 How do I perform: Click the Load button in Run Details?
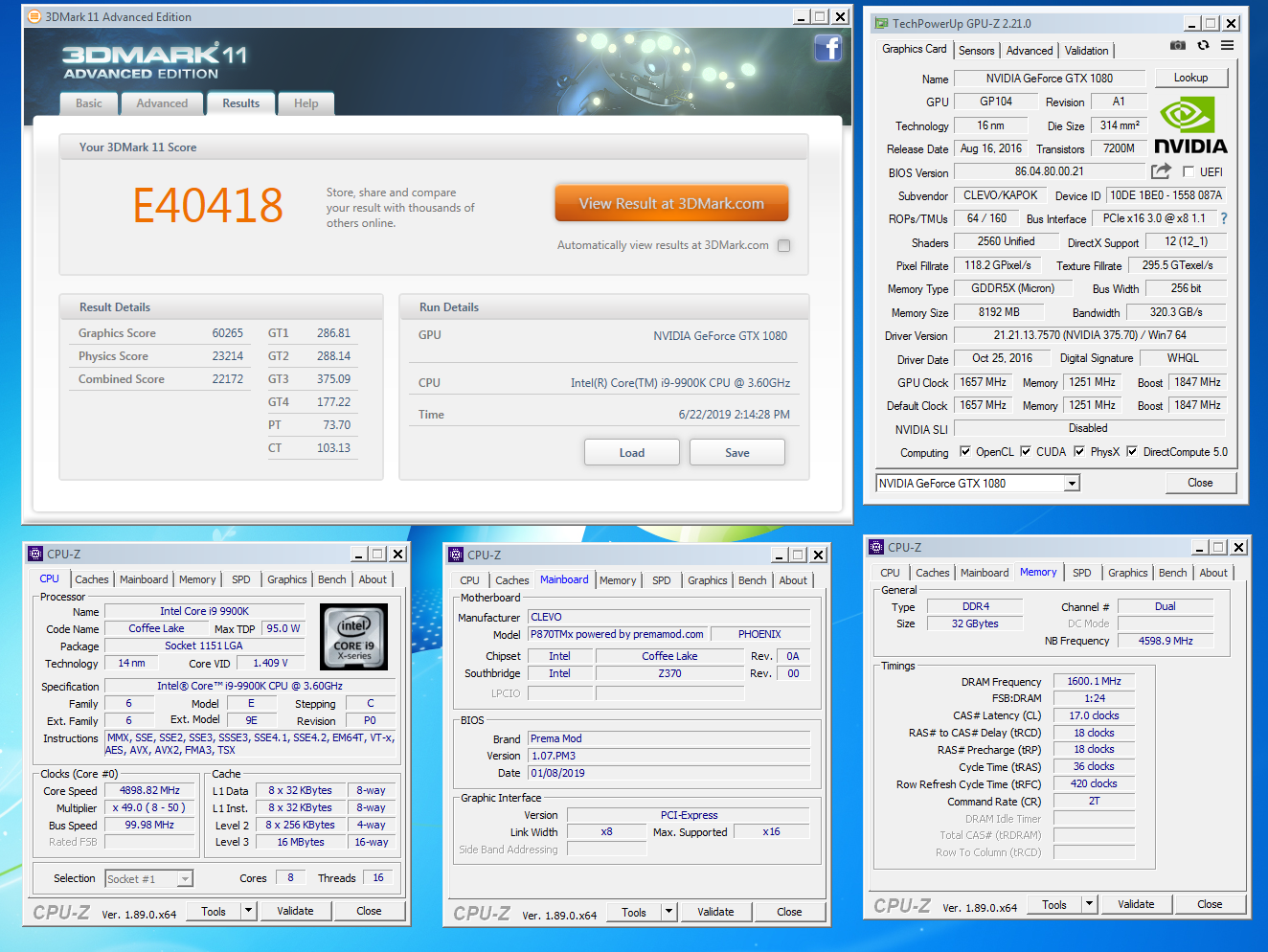[x=632, y=452]
